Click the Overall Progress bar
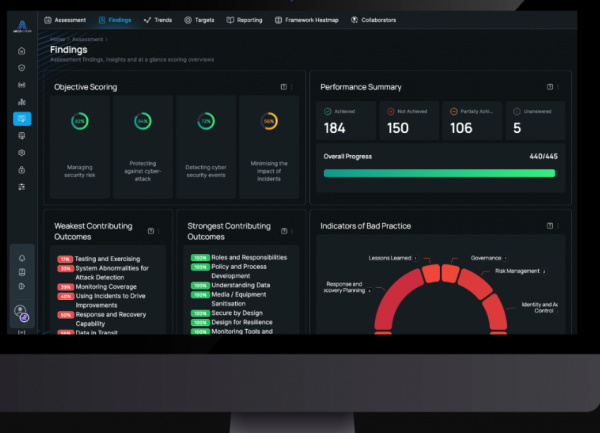This screenshot has height=433, width=600. pyautogui.click(x=439, y=173)
